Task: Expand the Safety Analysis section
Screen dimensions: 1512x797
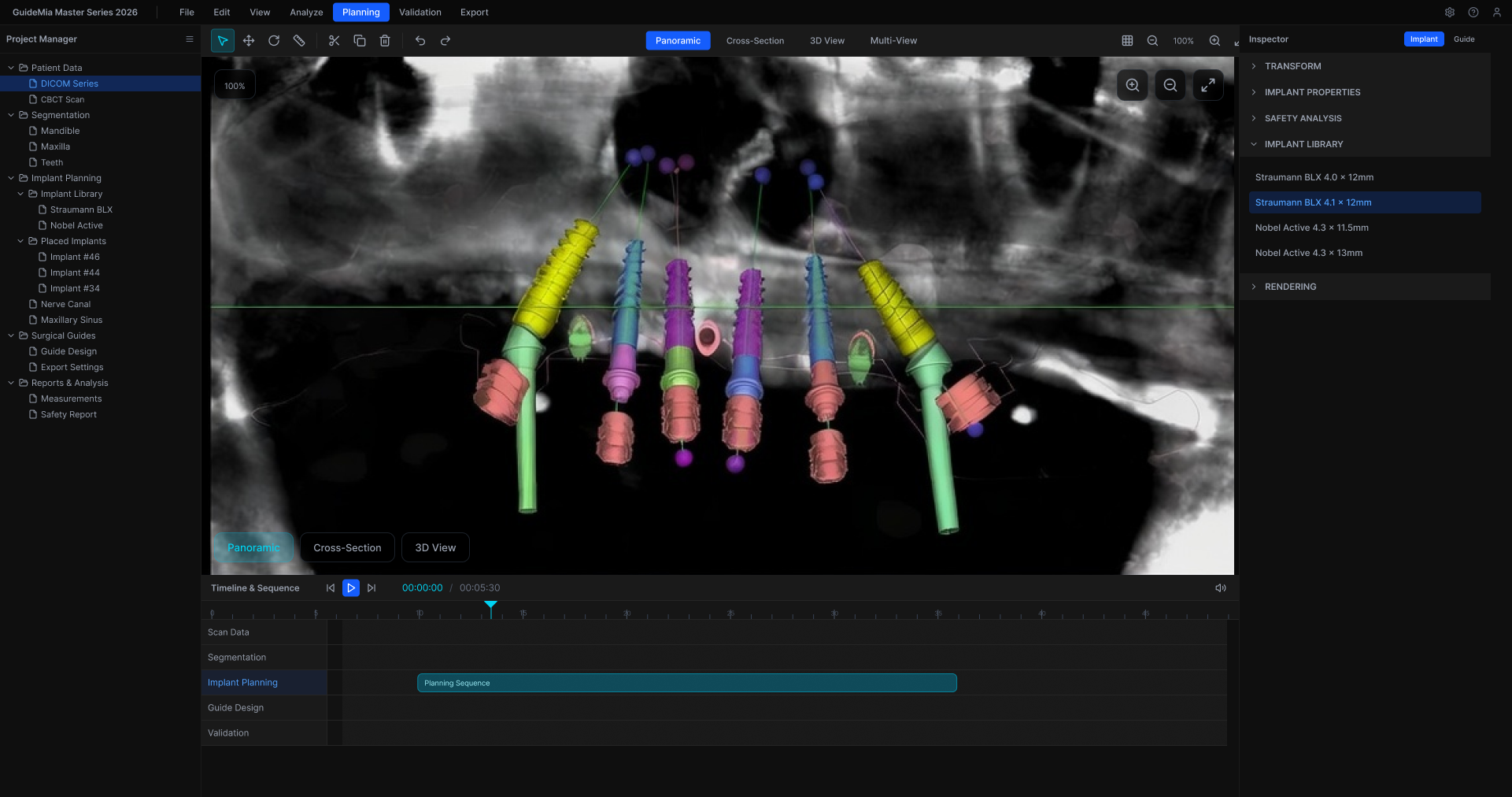Action: pyautogui.click(x=1303, y=118)
